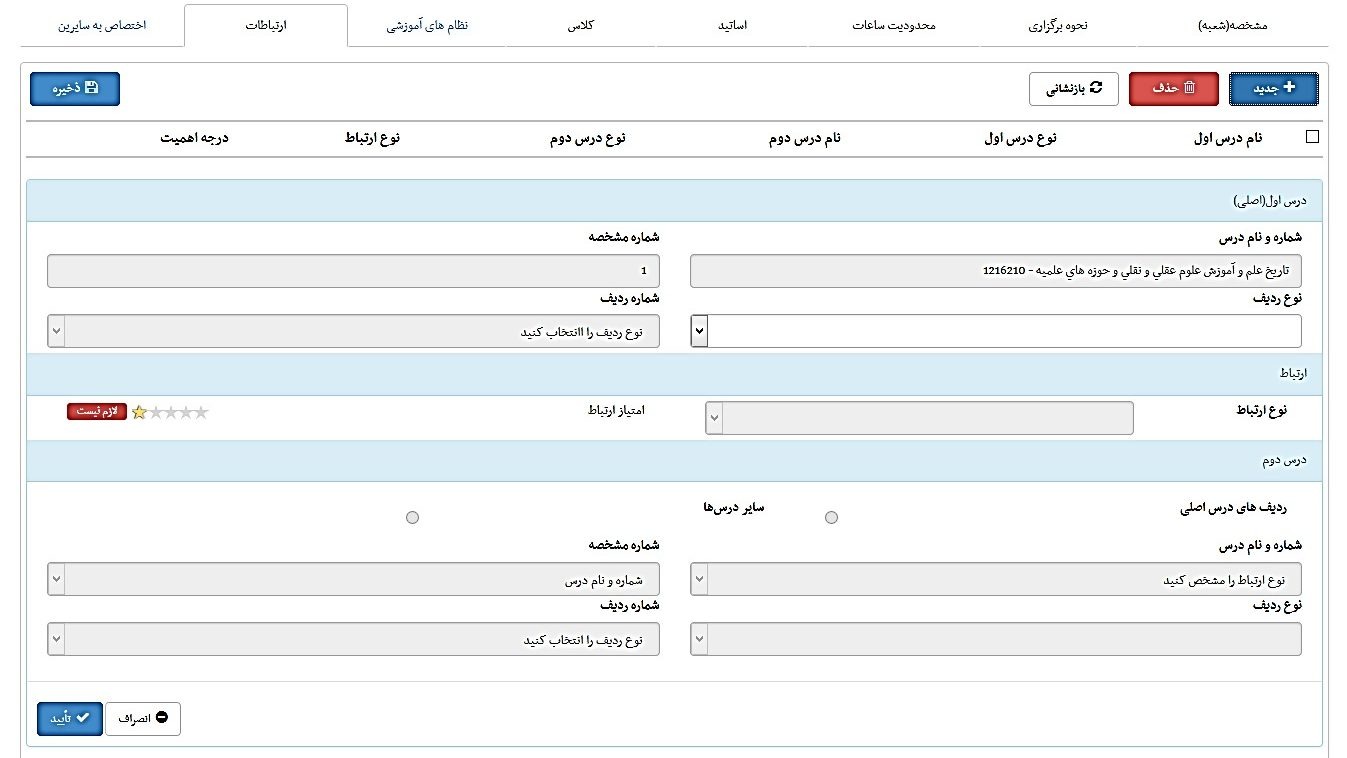Click the نام درس دوم column header
The height and width of the screenshot is (758, 1347).
pyautogui.click(x=804, y=138)
